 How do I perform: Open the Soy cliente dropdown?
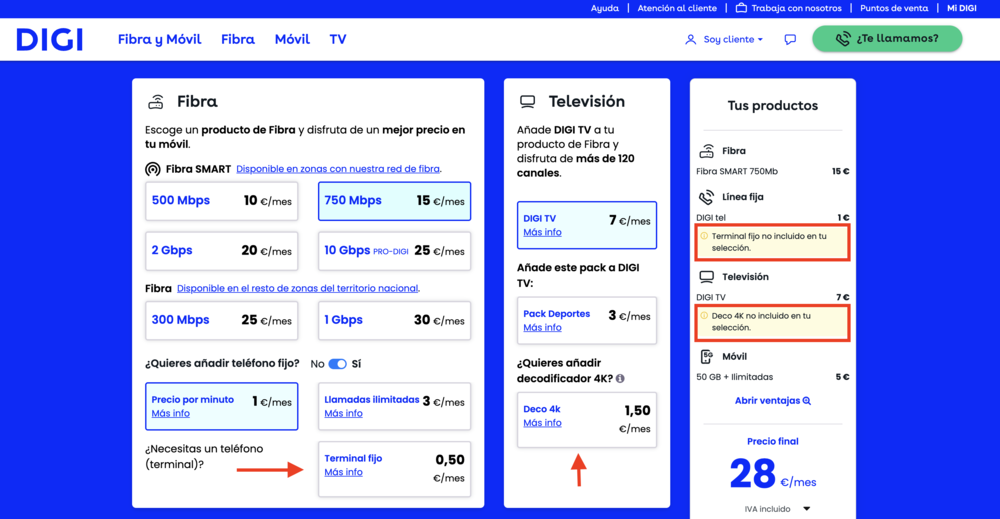coord(732,40)
